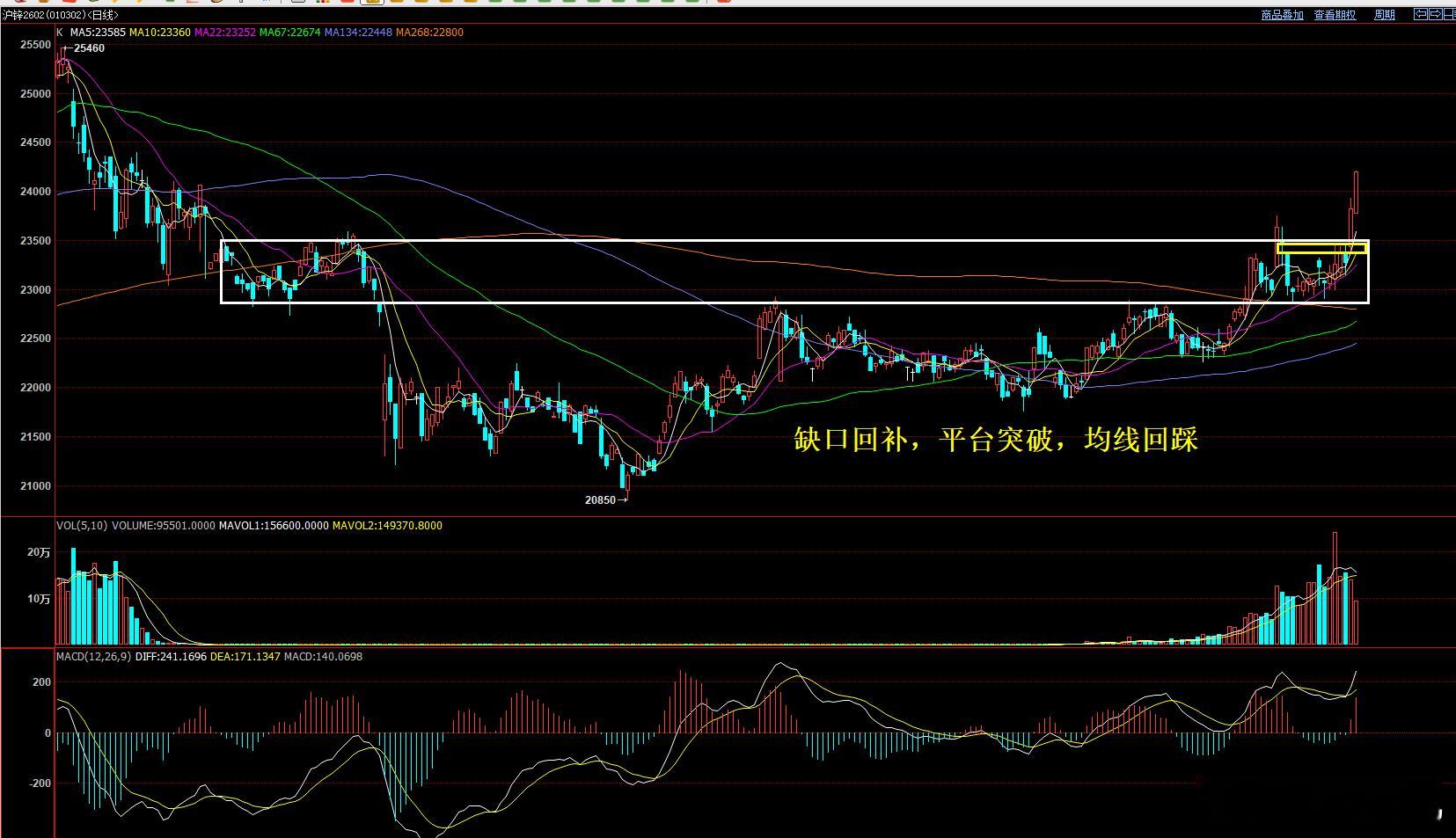Select the MA134:22448 moving average label
1456x838 pixels.
358,33
